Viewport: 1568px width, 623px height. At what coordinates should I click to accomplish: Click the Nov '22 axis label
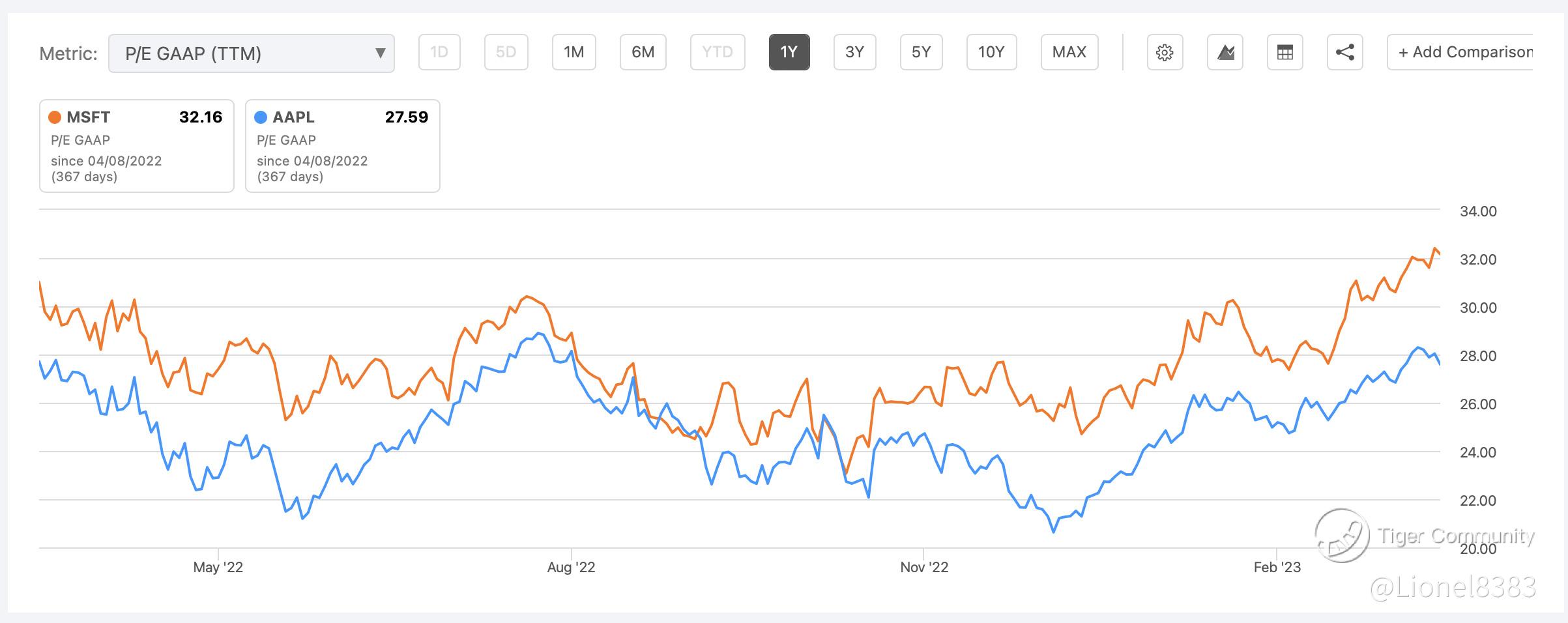(924, 567)
